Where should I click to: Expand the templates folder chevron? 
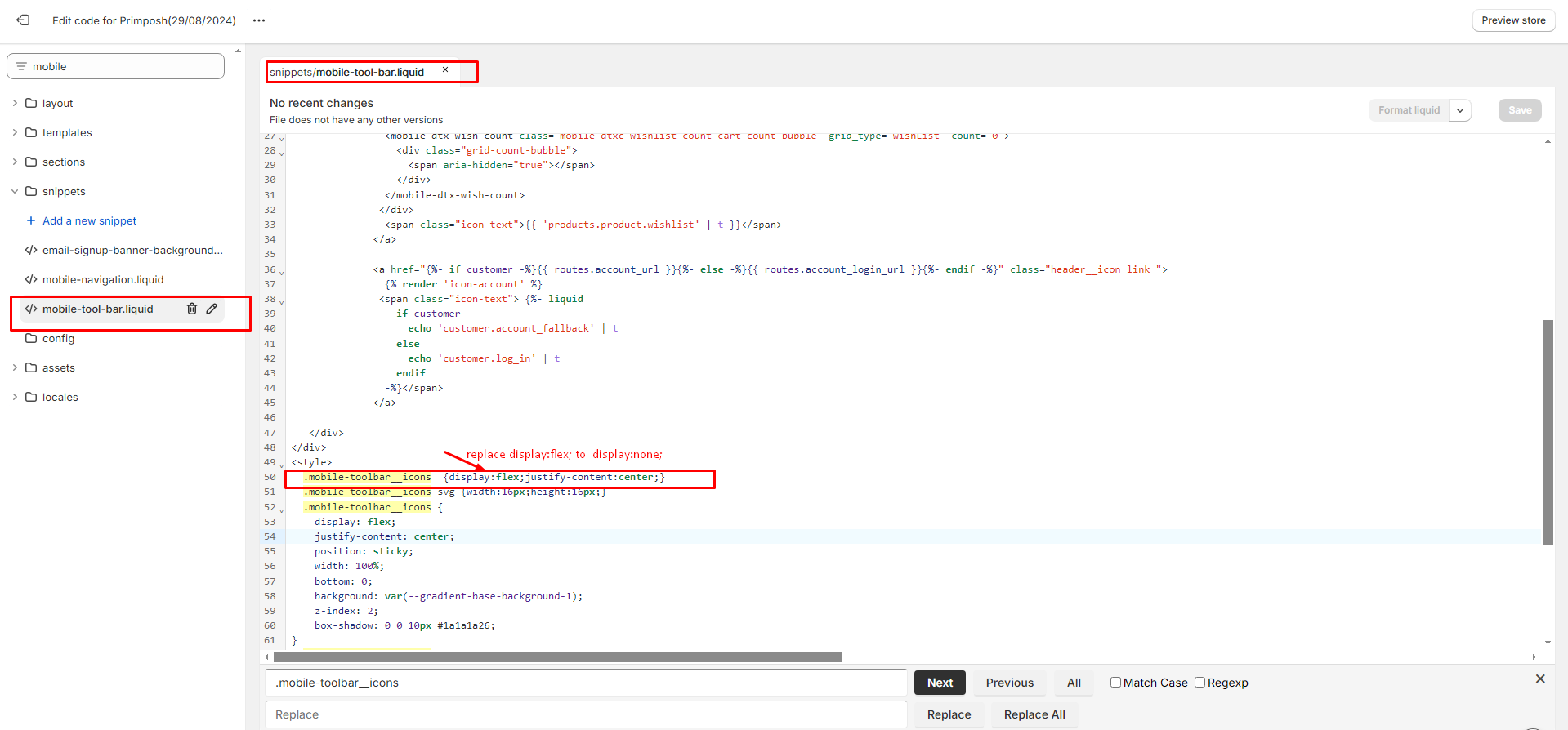15,132
